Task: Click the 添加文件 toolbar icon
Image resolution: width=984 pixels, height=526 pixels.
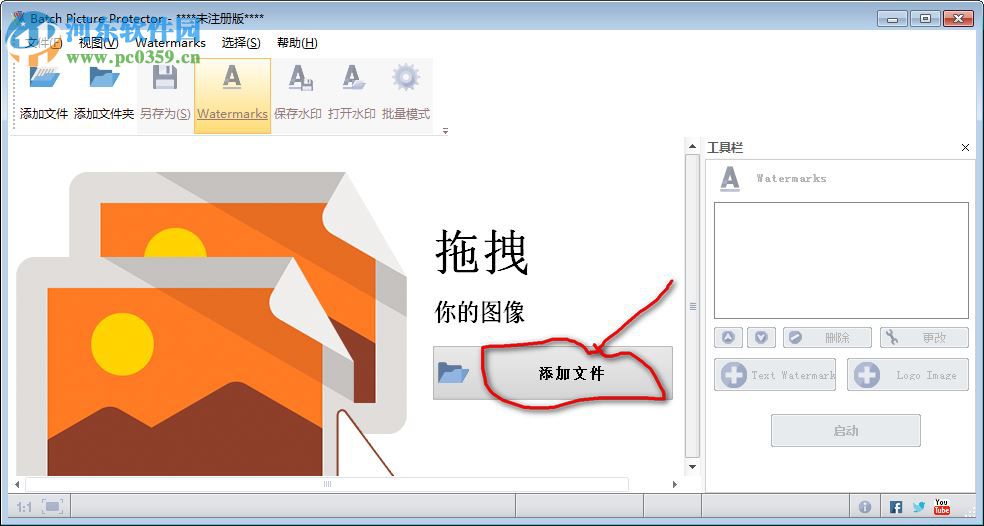Action: point(44,77)
